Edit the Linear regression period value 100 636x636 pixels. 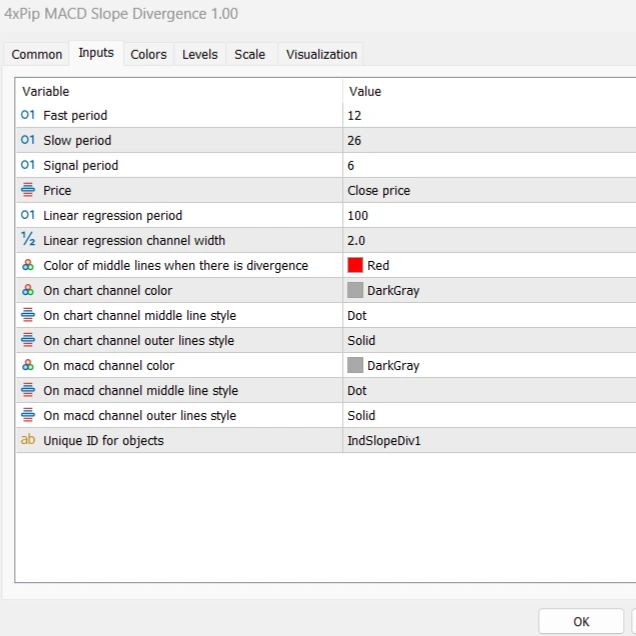coord(488,215)
